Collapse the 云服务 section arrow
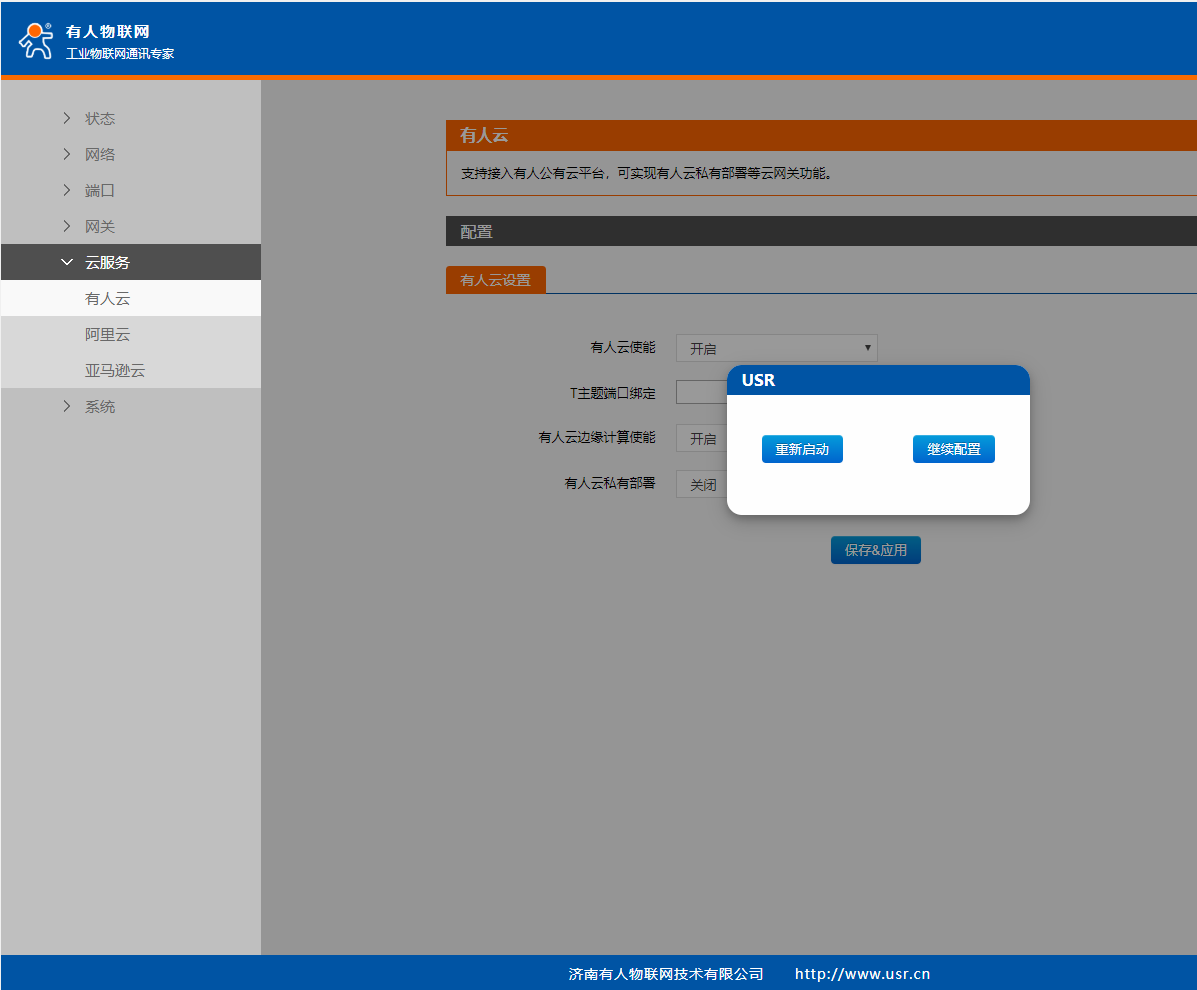The image size is (1197, 990). click(67, 262)
